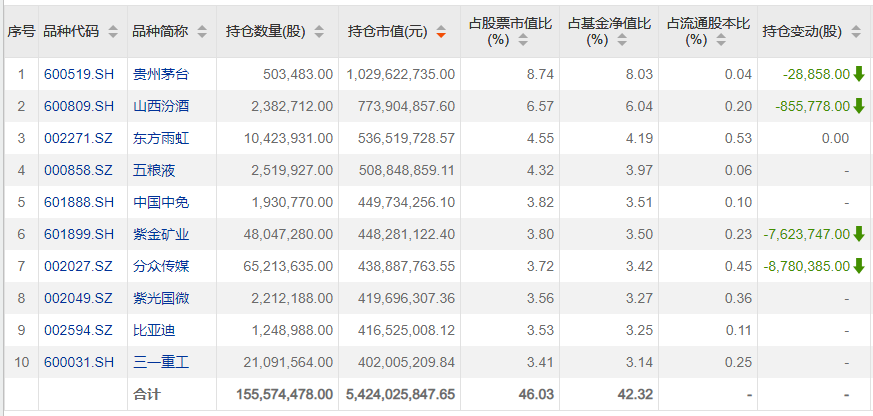Select 东方雨虹 position change 0.00
The height and width of the screenshot is (416, 873).
pyautogui.click(x=835, y=138)
